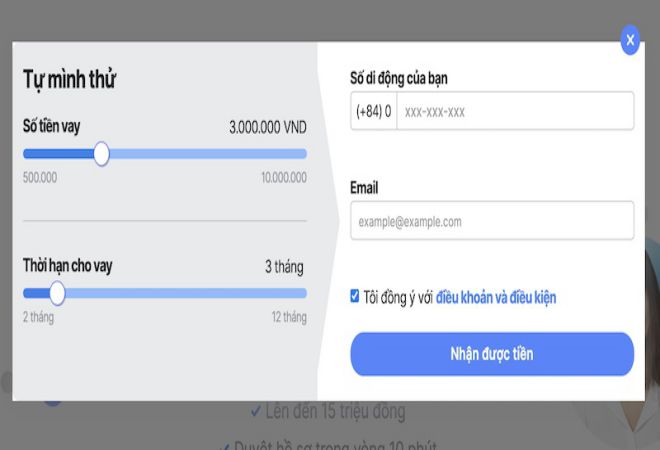Click the mobile phone number input field

click(x=514, y=111)
